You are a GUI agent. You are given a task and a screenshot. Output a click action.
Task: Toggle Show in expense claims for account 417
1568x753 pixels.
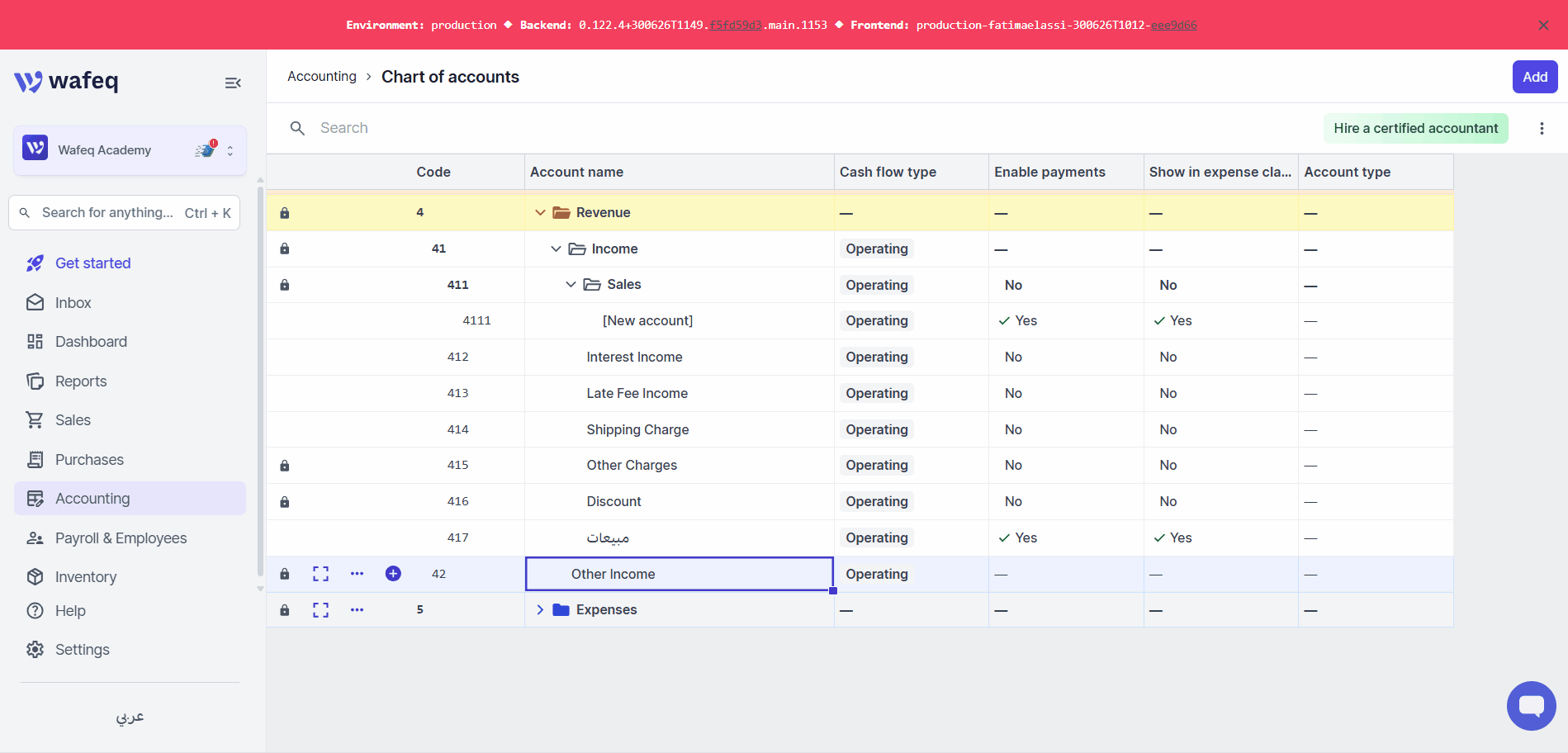coord(1172,538)
